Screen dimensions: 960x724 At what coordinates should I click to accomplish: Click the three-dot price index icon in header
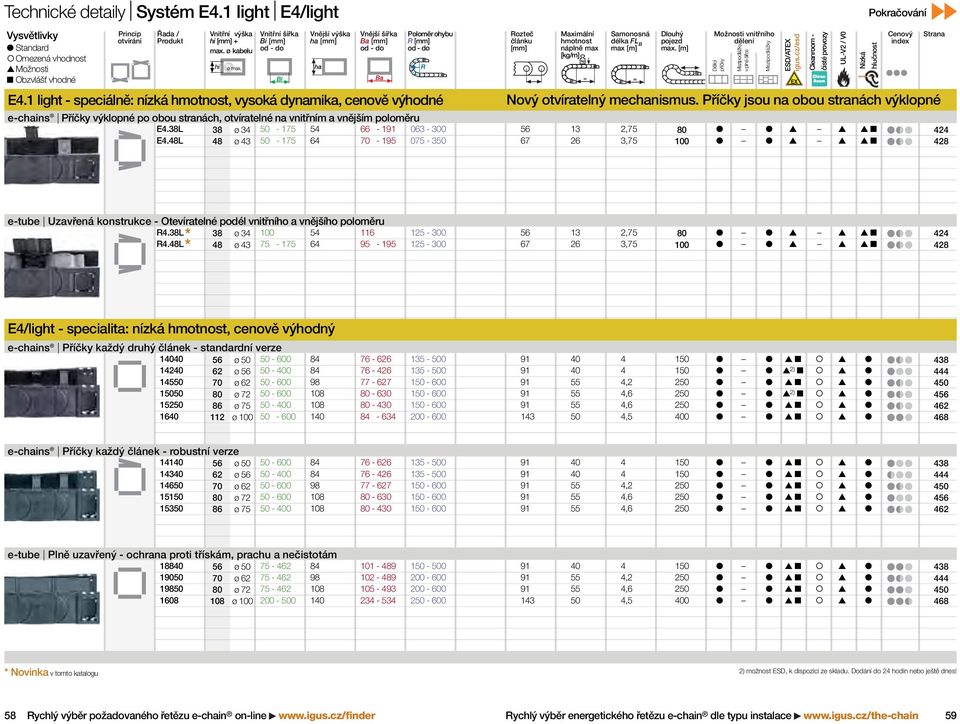pos(896,73)
